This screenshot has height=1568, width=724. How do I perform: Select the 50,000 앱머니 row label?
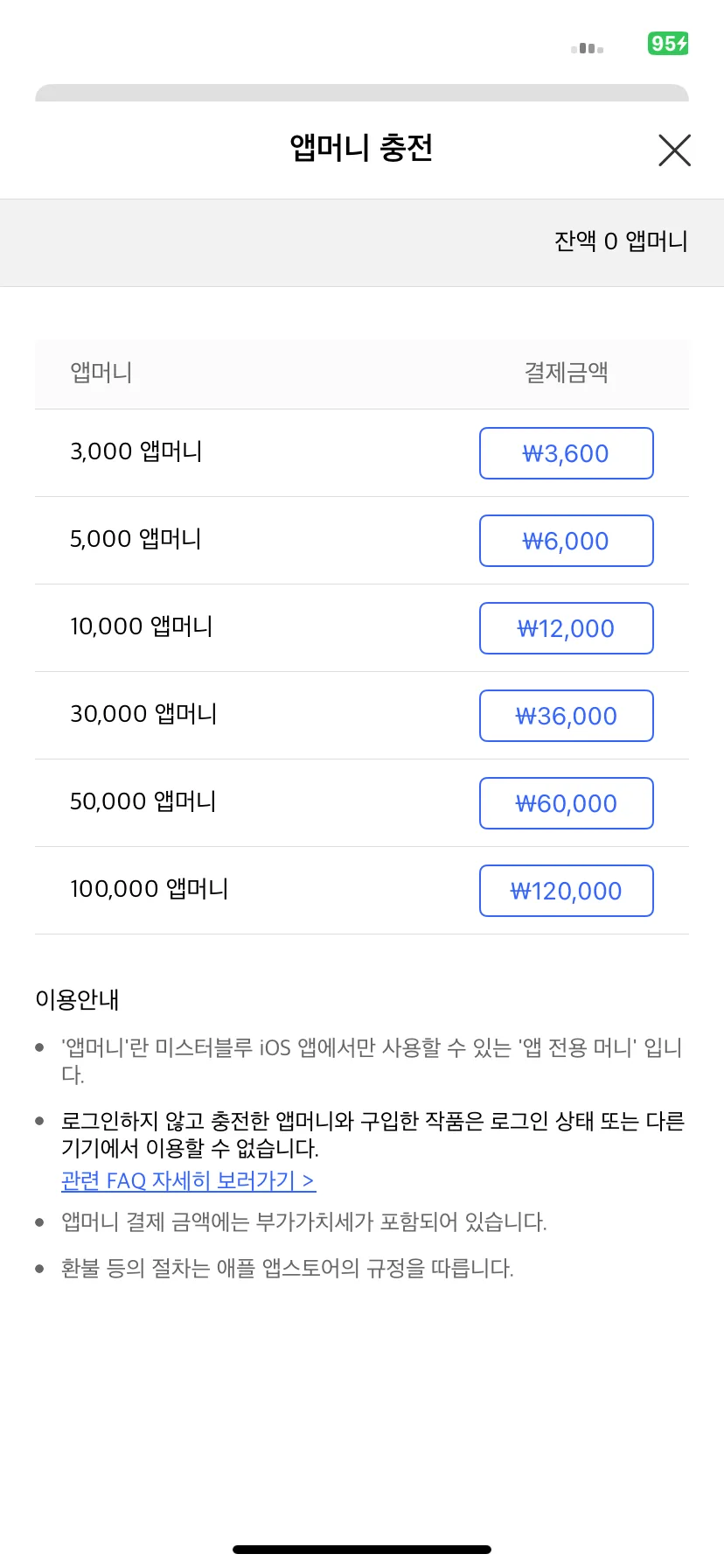coord(143,801)
